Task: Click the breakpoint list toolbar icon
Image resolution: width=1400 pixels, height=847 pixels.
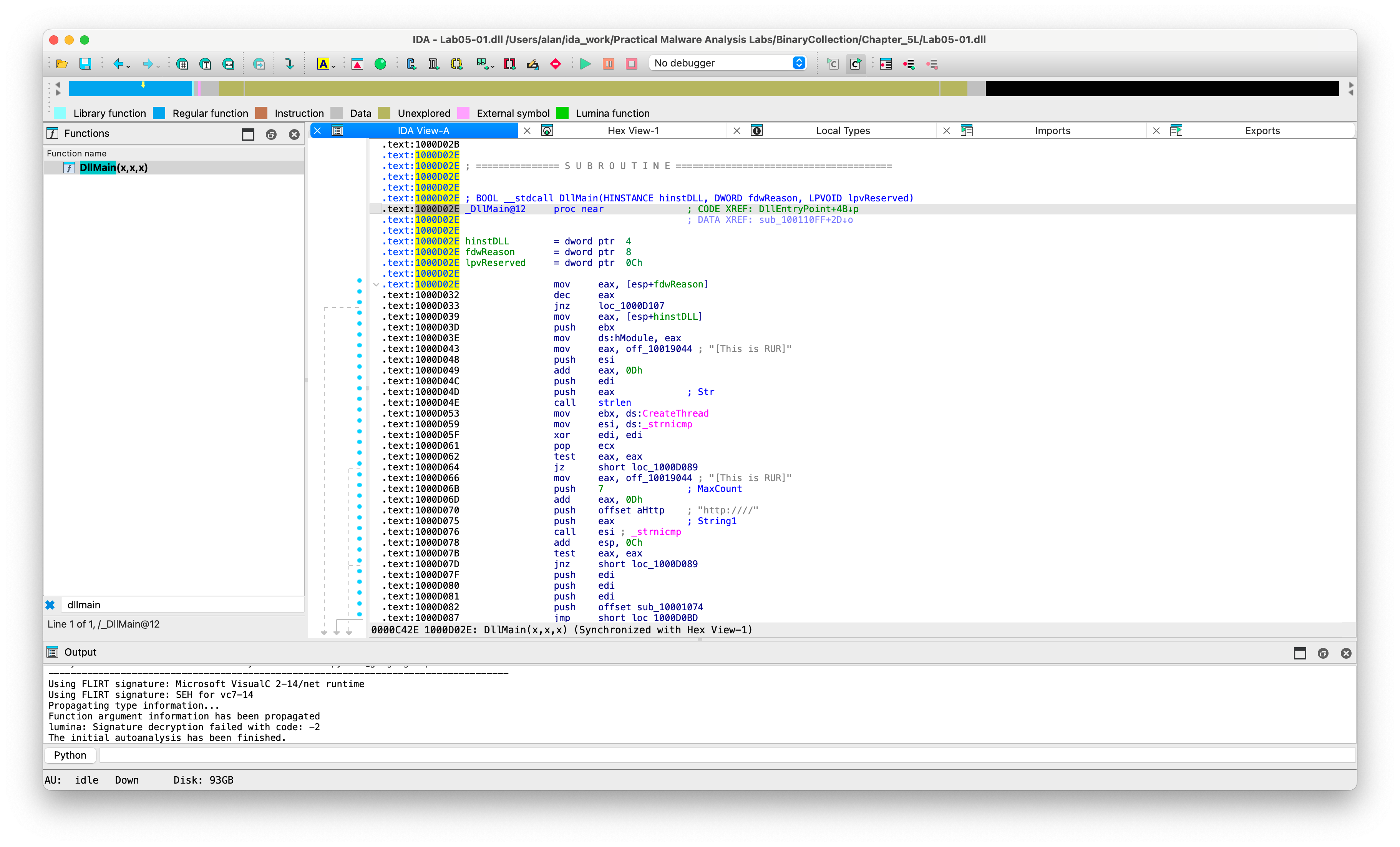Action: pyautogui.click(x=886, y=64)
